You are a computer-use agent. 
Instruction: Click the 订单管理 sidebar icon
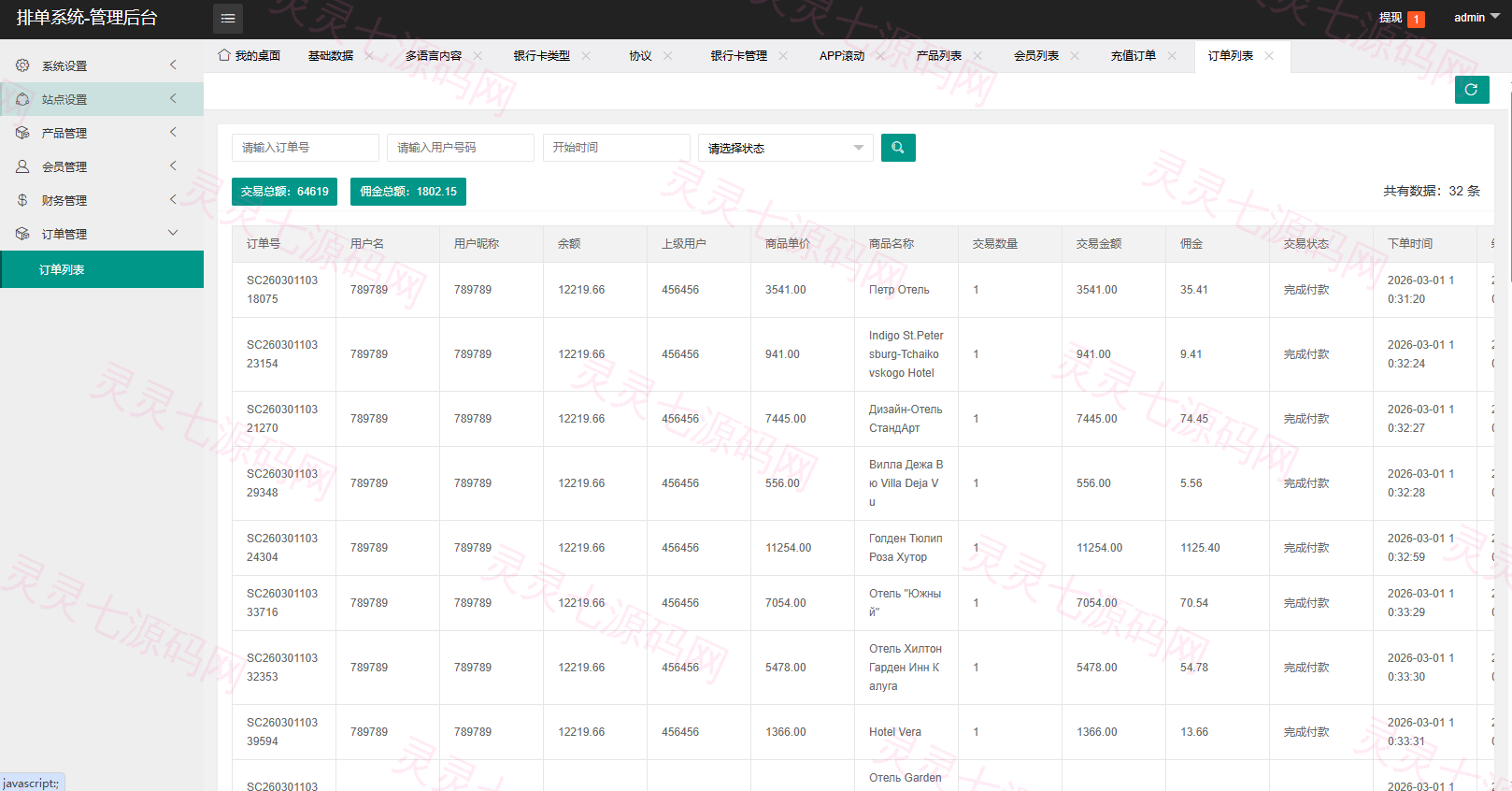(x=22, y=234)
